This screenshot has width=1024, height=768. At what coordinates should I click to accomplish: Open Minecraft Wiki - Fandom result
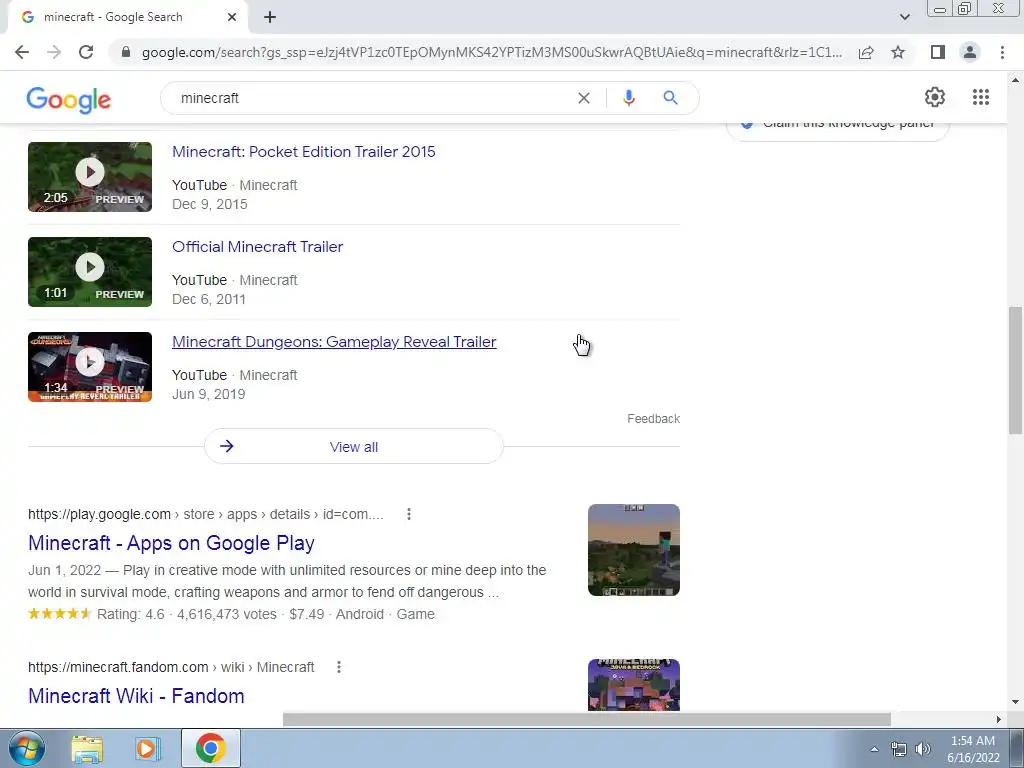pos(136,696)
